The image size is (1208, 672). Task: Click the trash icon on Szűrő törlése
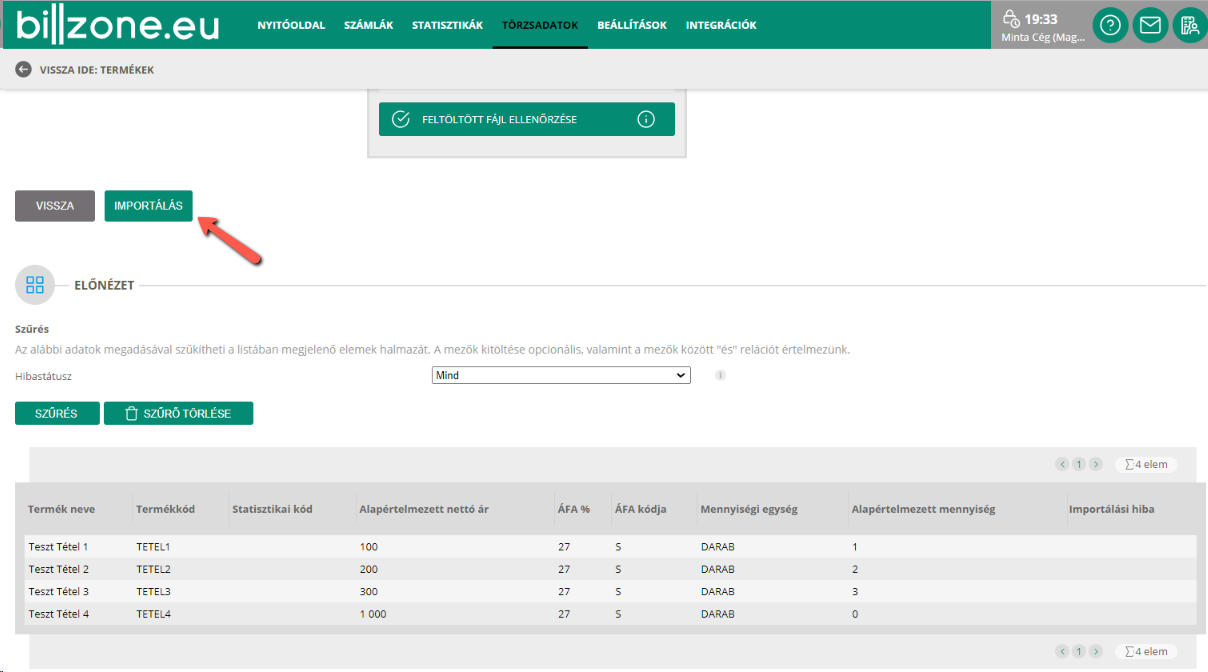point(131,413)
